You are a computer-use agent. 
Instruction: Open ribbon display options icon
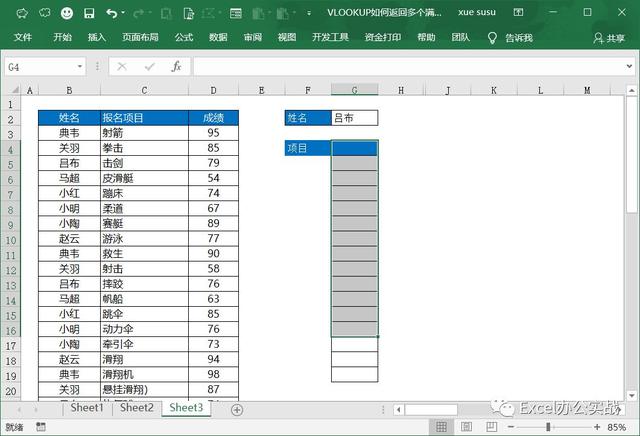tap(518, 12)
